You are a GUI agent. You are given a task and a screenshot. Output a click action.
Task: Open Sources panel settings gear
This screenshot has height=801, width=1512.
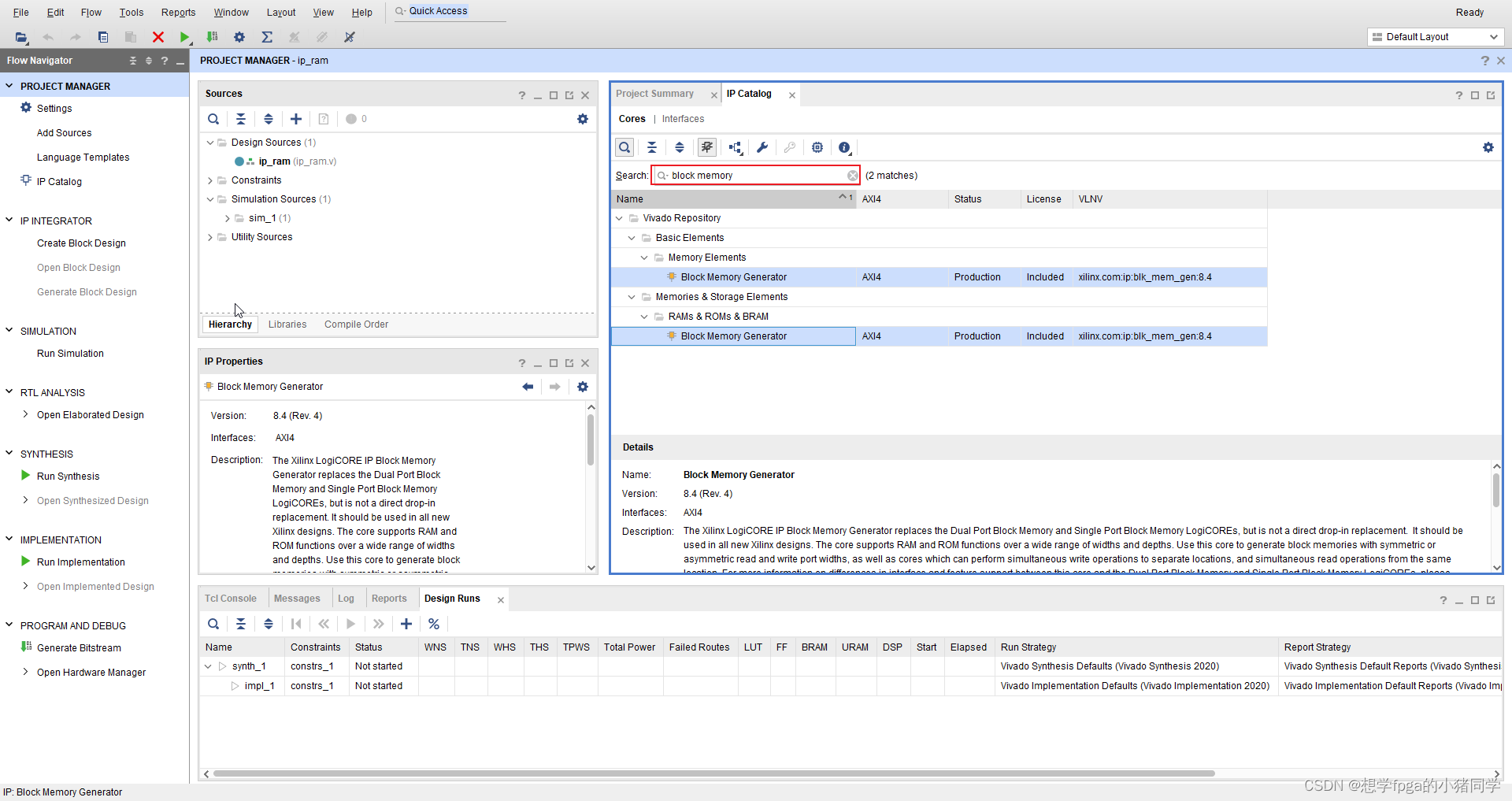(583, 119)
